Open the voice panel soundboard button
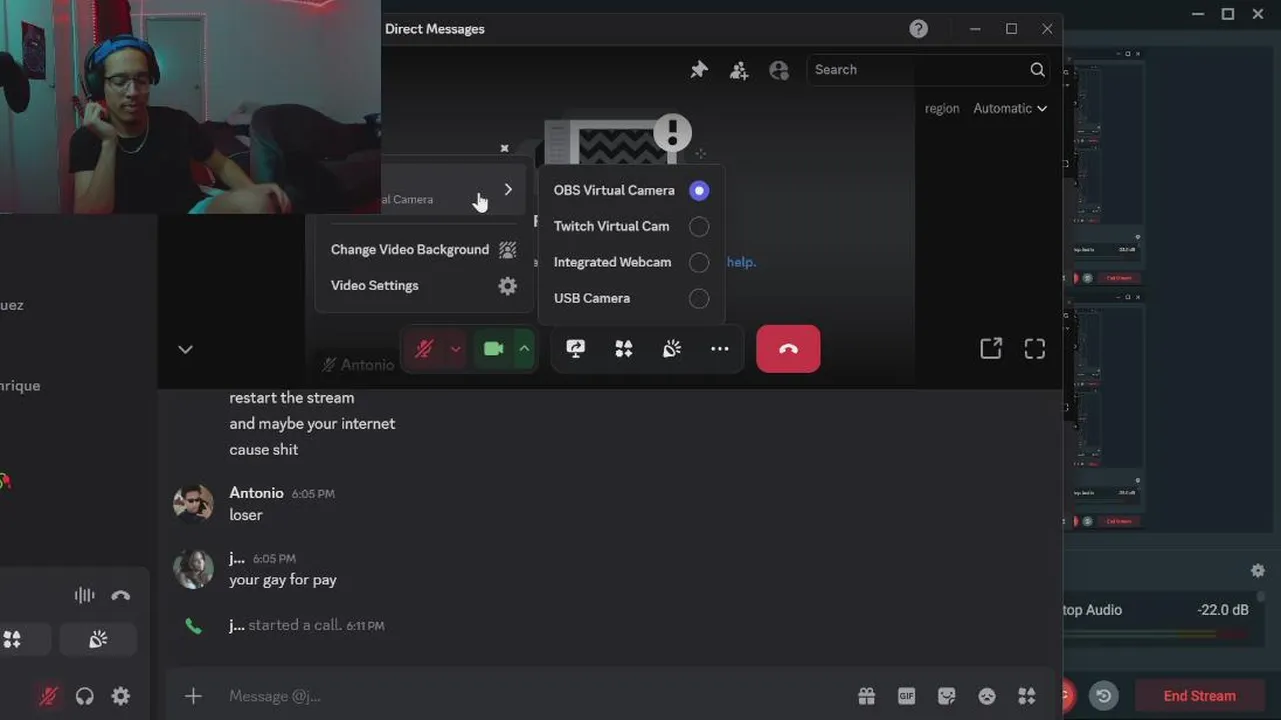Screen dimensions: 1281x720 pos(98,639)
